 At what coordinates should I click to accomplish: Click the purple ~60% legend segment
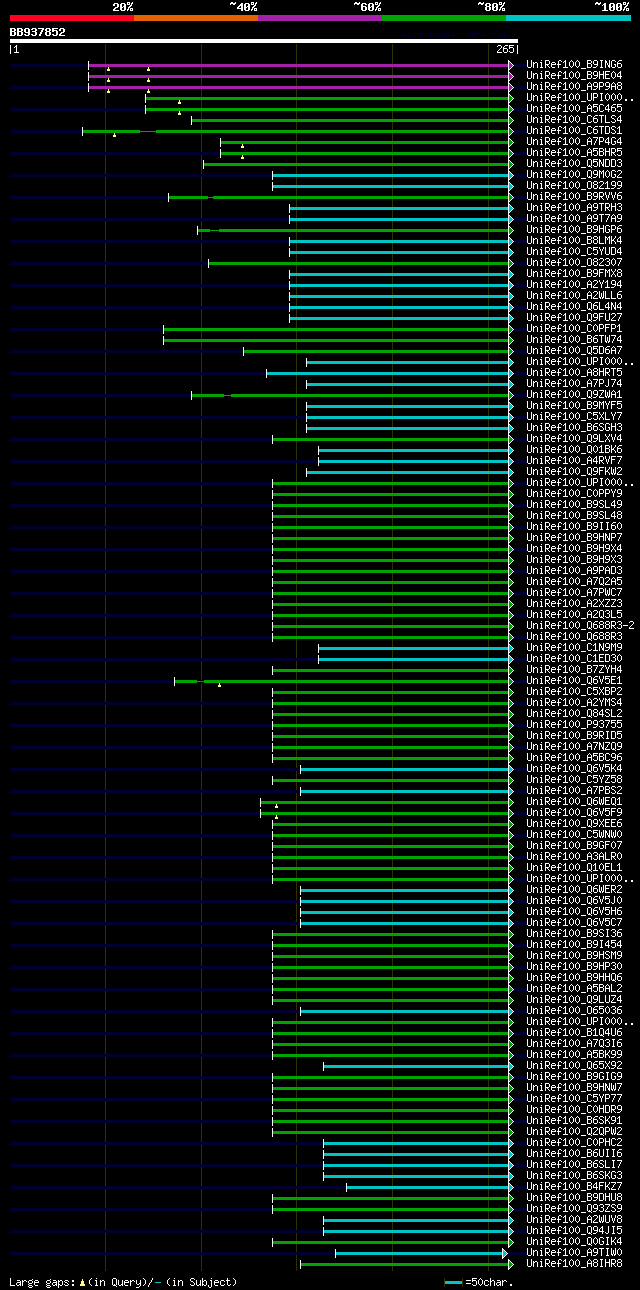(x=319, y=18)
